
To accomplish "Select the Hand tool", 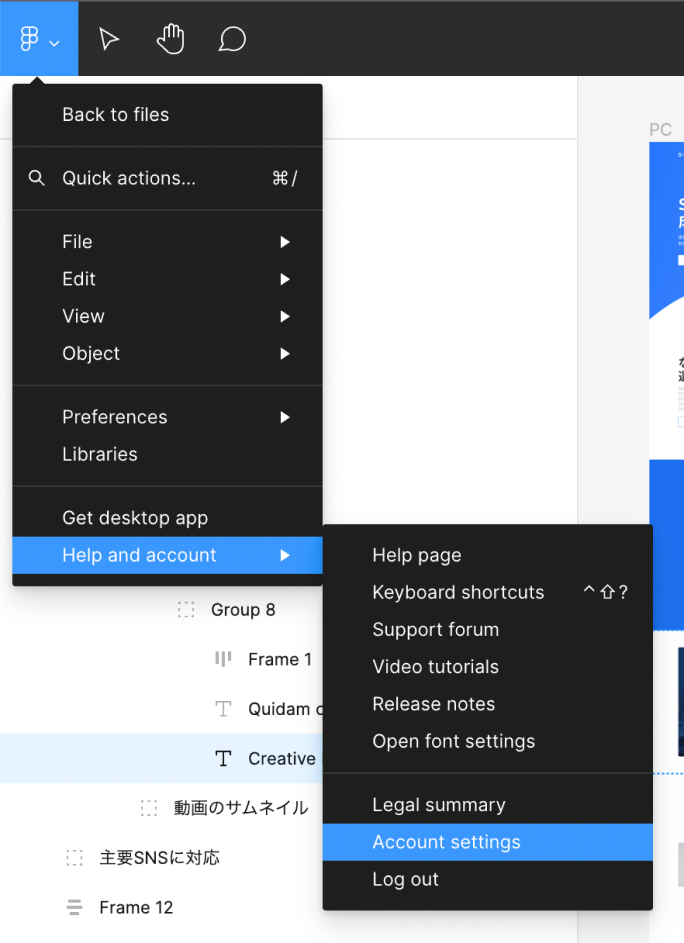I will tap(170, 39).
